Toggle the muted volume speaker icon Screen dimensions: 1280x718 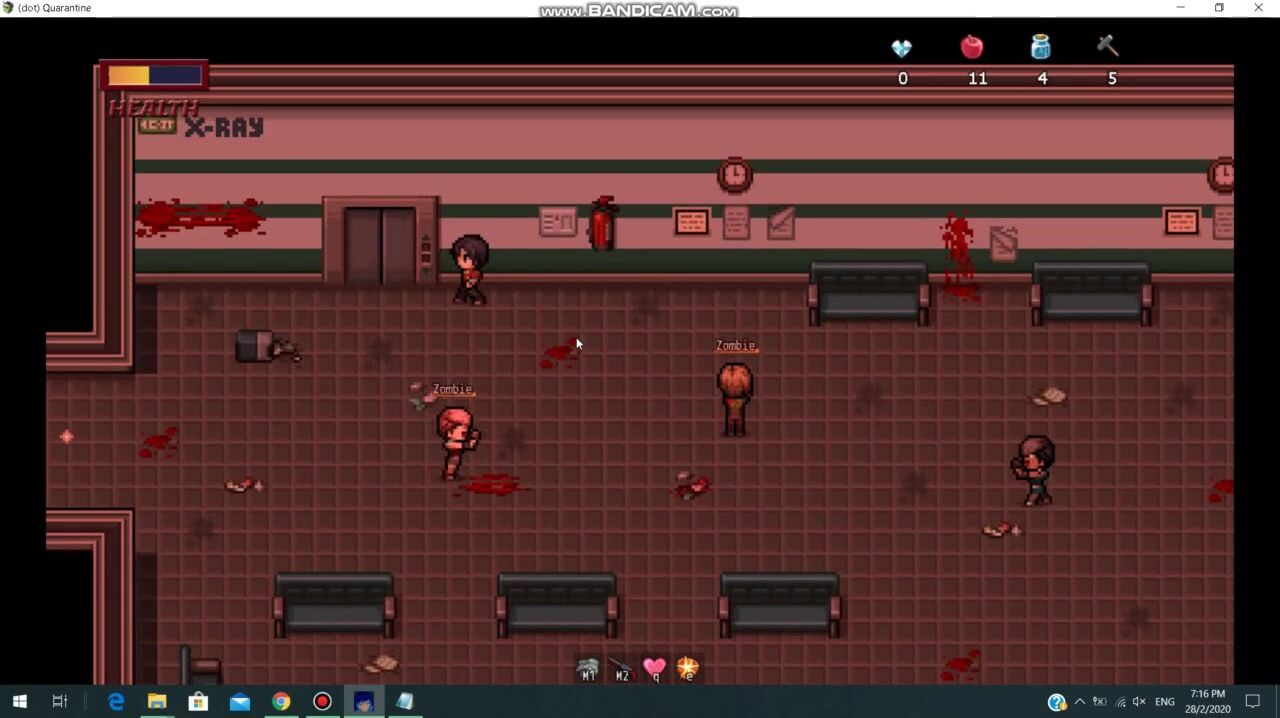[x=1138, y=702]
